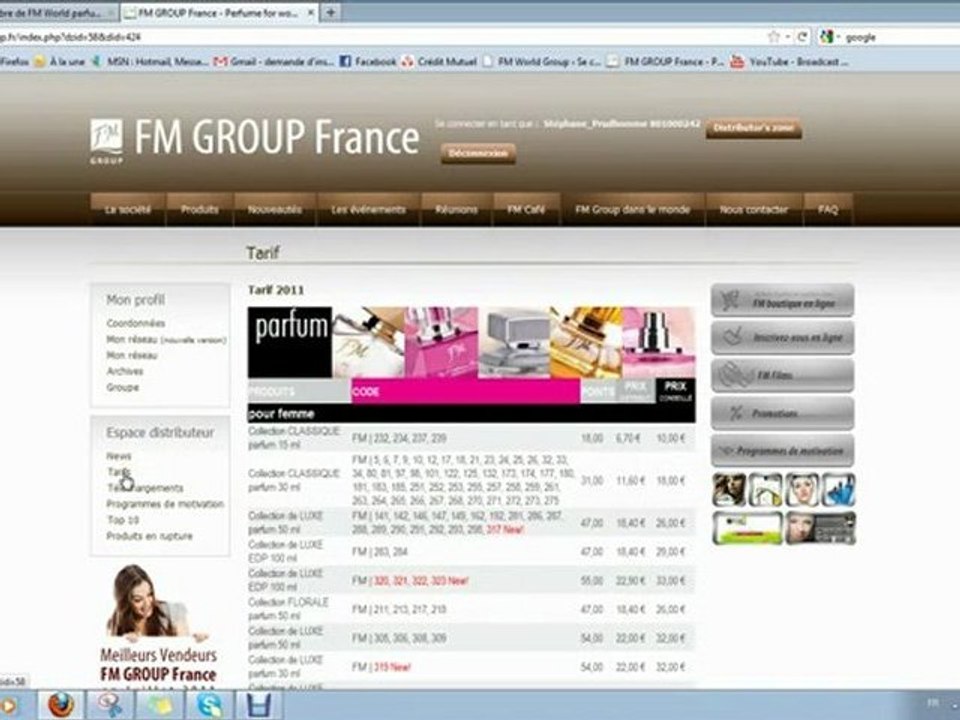Open the FM World Group bookmark

542,61
